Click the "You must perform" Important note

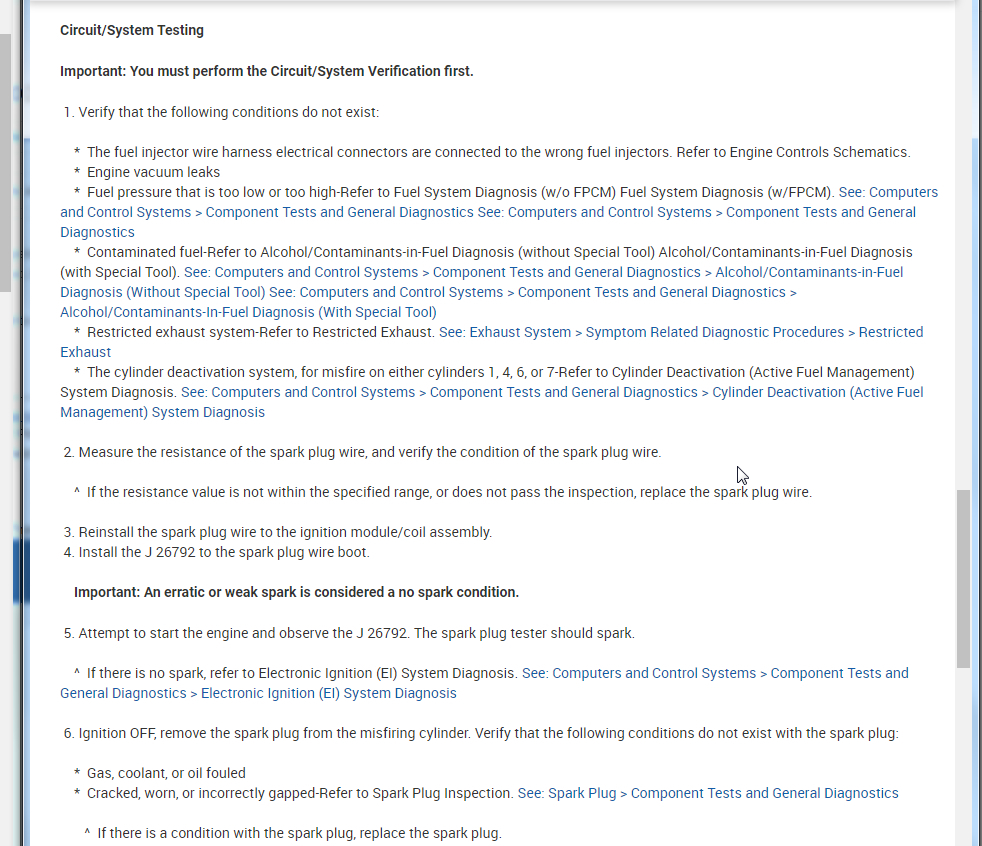[x=266, y=71]
